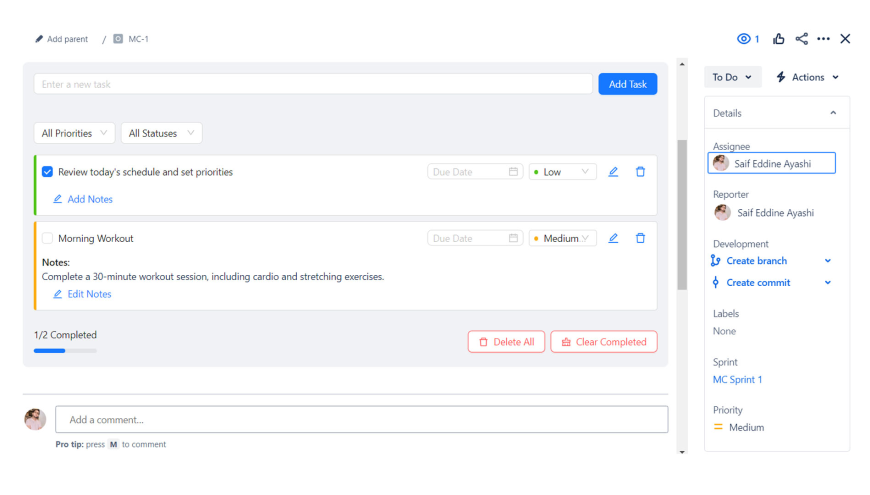The width and height of the screenshot is (870, 495).
Task: Open calendar picker for Morning Workout due date
Action: pos(514,238)
